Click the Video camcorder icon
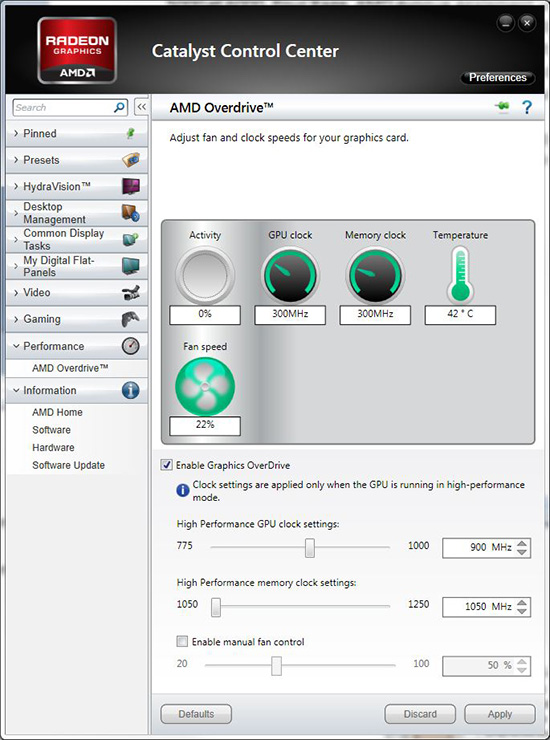 [x=131, y=293]
